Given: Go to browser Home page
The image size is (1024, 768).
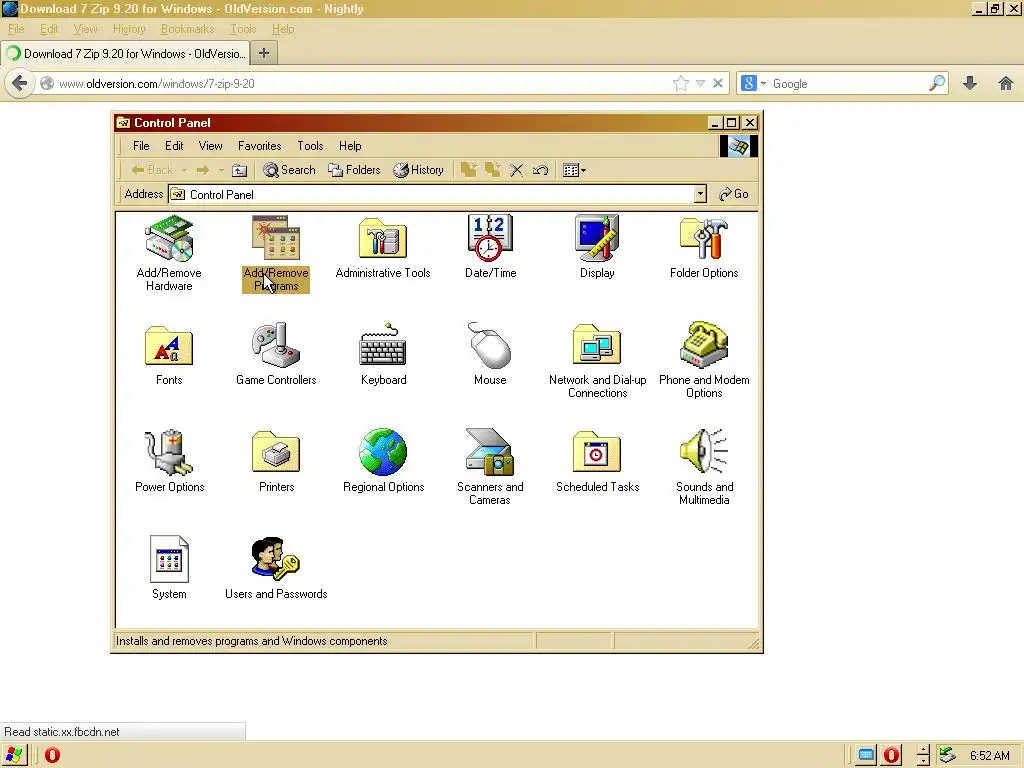Looking at the screenshot, I should [x=1006, y=83].
